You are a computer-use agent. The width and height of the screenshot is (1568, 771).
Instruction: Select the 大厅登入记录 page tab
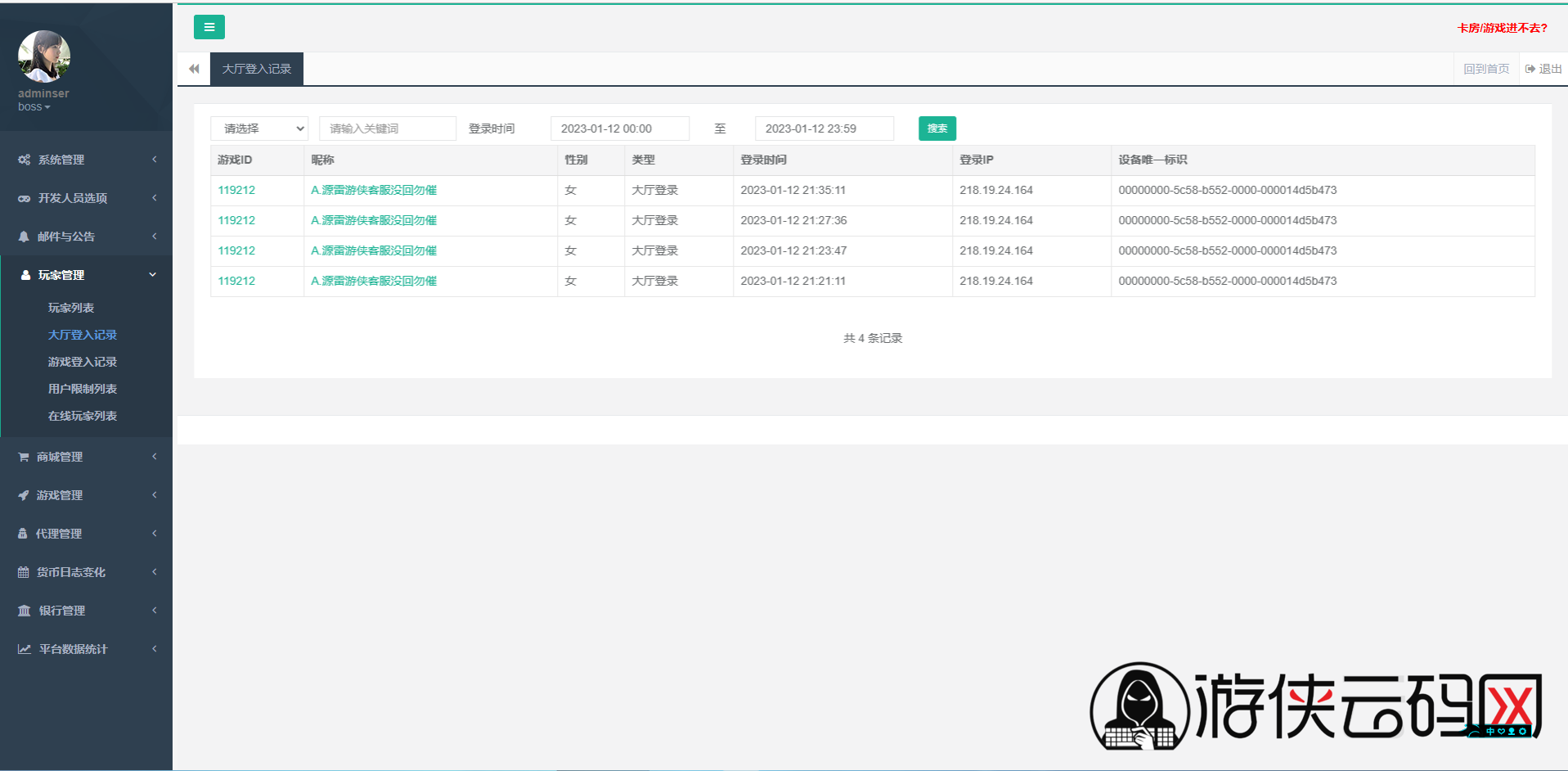click(x=257, y=69)
